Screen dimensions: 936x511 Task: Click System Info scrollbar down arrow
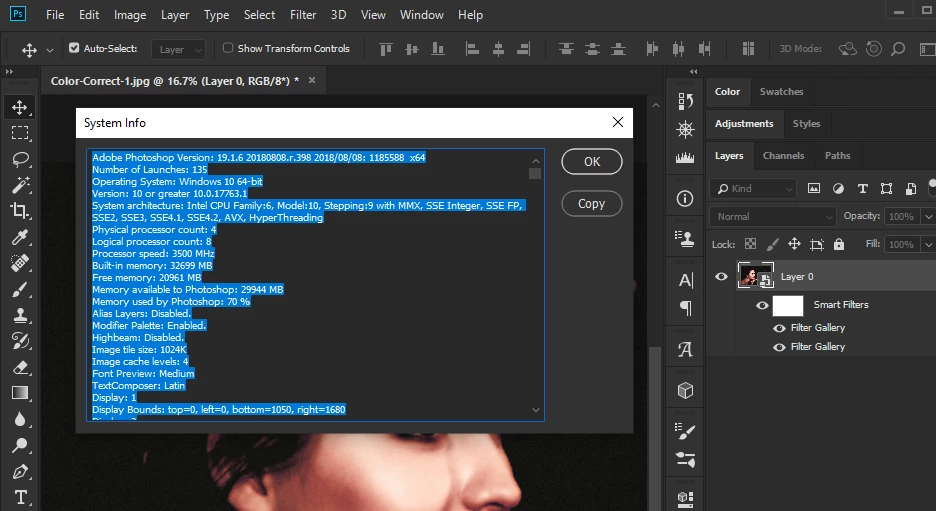[535, 410]
